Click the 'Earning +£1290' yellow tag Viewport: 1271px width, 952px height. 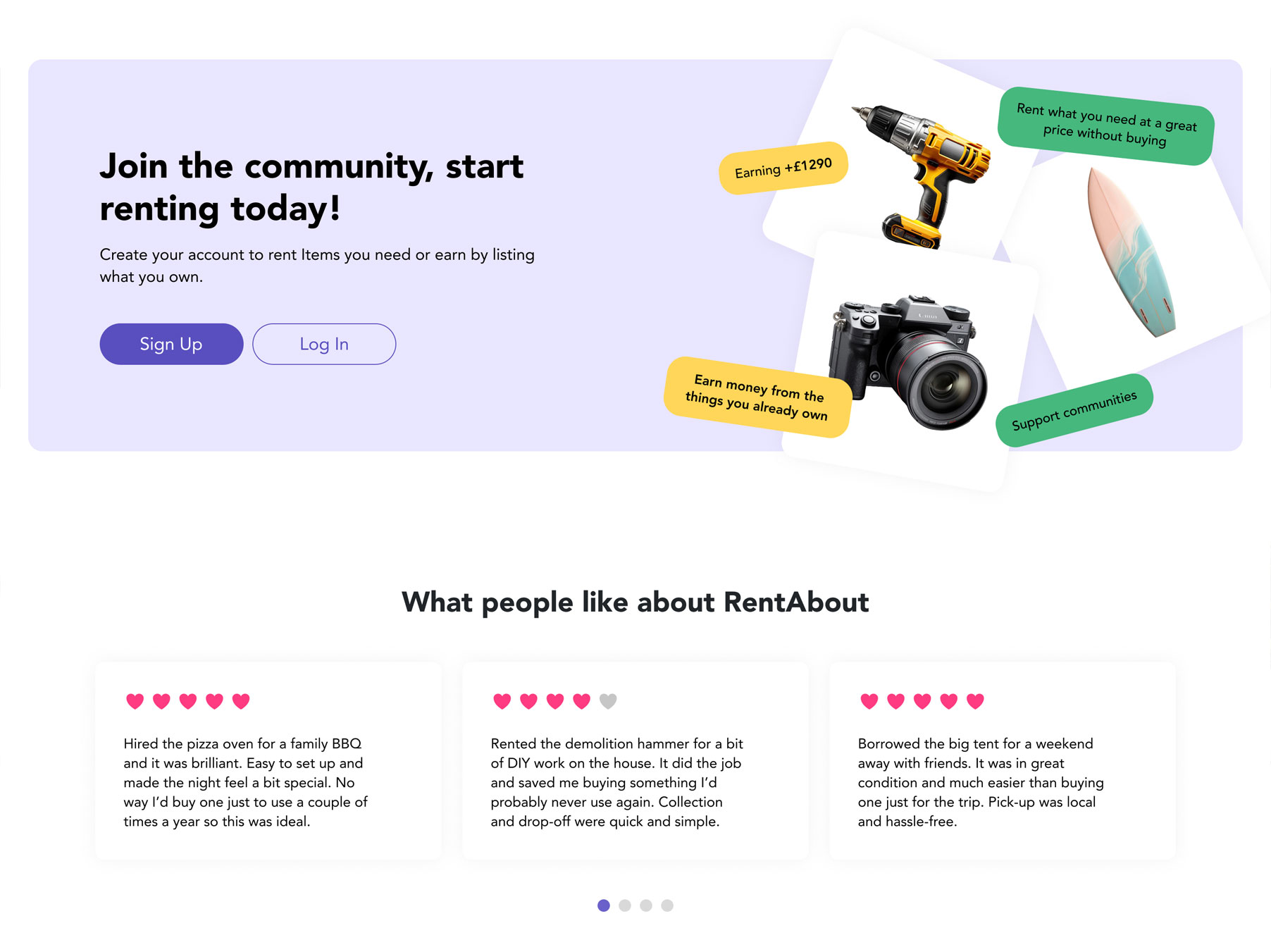point(783,168)
